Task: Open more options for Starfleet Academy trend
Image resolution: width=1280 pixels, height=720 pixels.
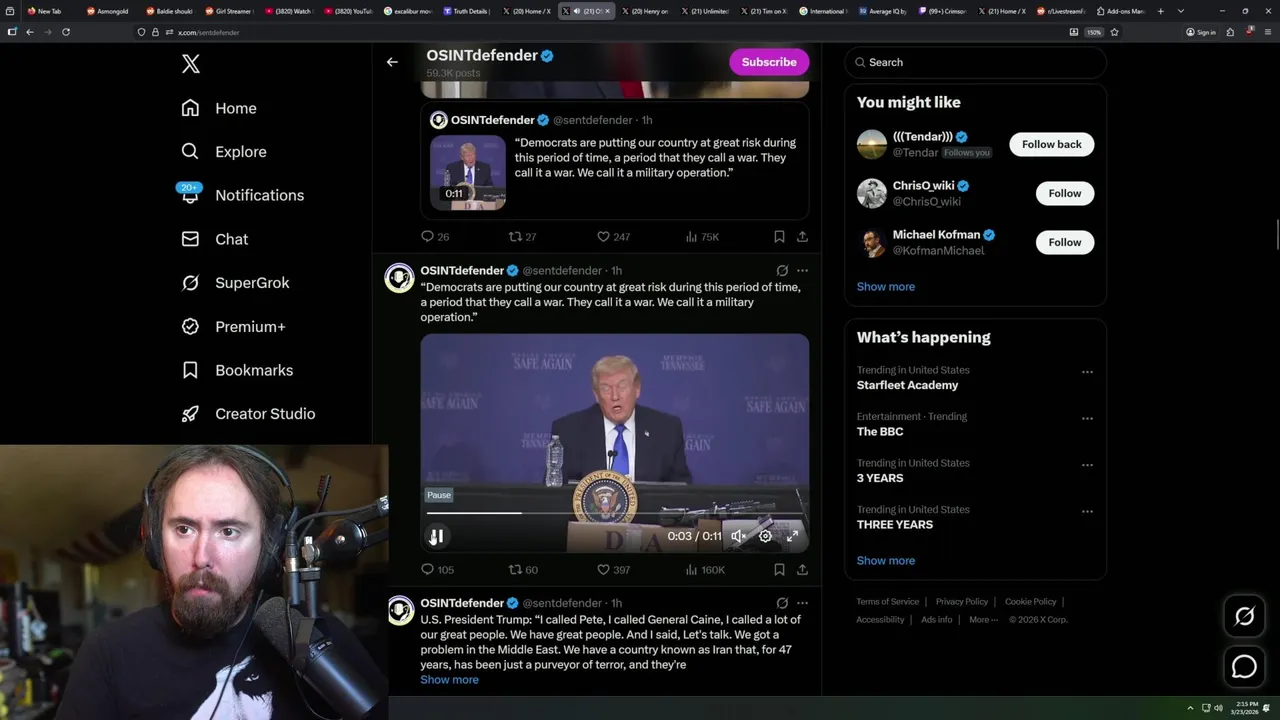Action: [x=1087, y=372]
